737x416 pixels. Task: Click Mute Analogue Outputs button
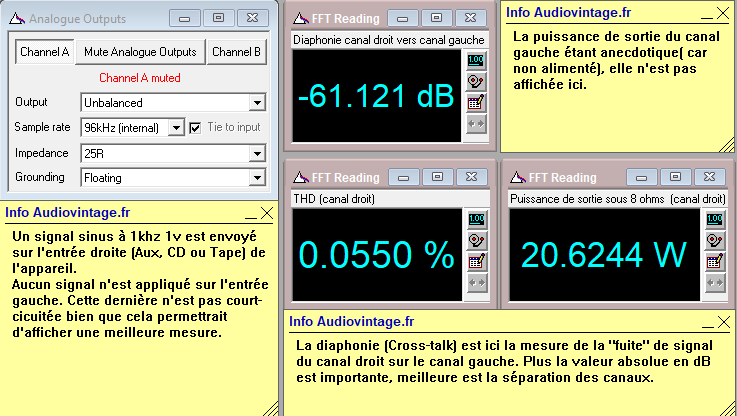tap(141, 52)
